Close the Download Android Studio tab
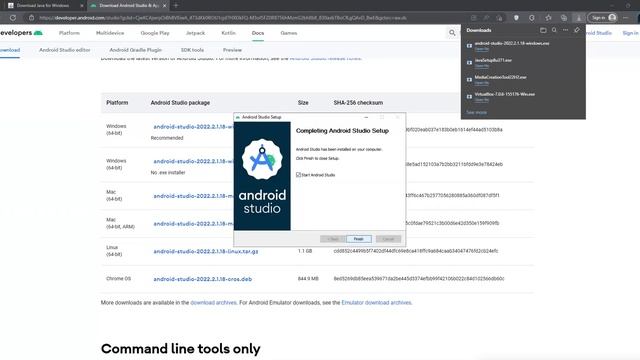This screenshot has height=360, width=640. 164,6
